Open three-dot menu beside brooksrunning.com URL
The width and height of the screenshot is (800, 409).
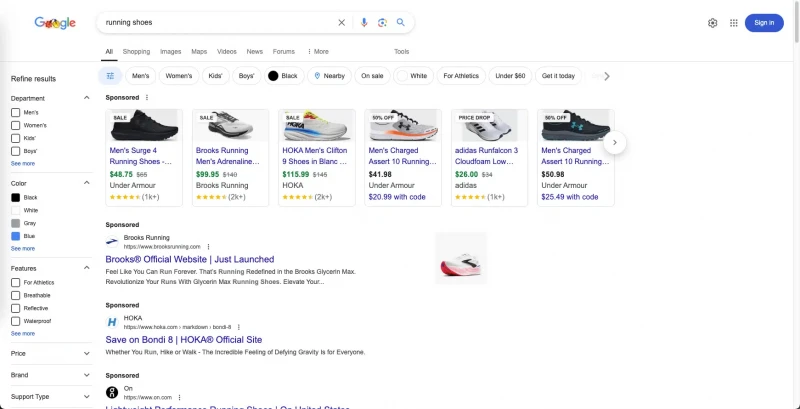(x=208, y=247)
